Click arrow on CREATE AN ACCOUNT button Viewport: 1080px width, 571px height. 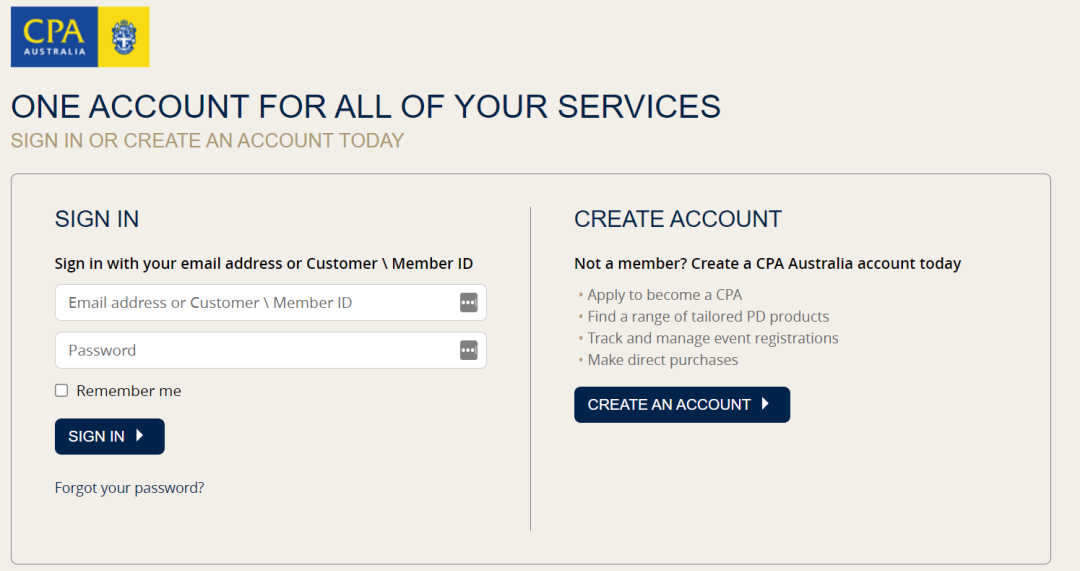pyautogui.click(x=765, y=404)
